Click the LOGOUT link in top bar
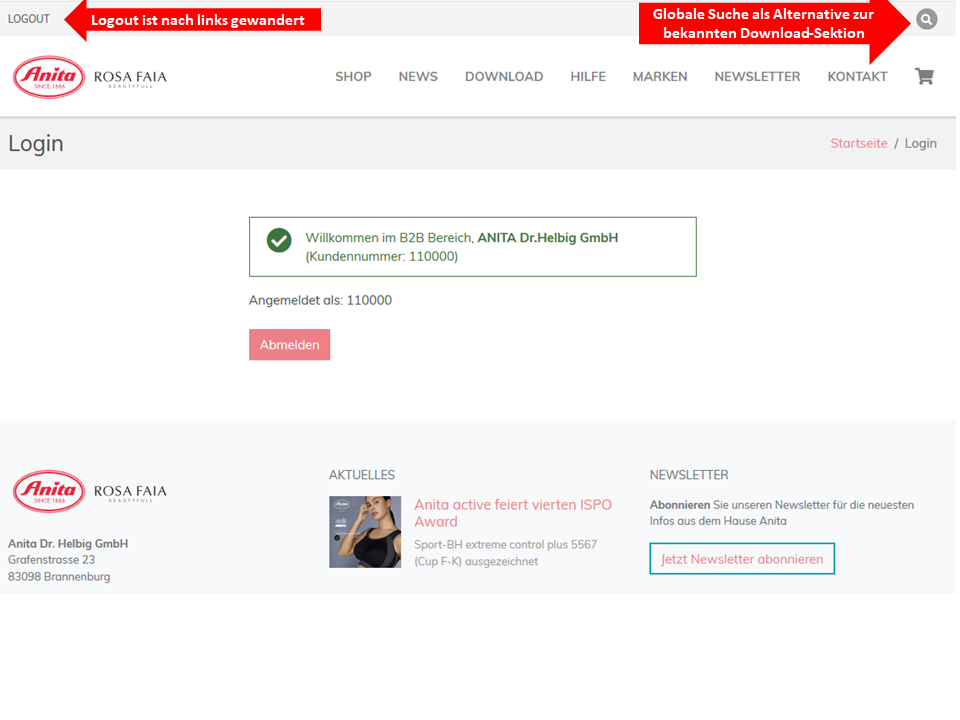This screenshot has height=720, width=960. 29,19
